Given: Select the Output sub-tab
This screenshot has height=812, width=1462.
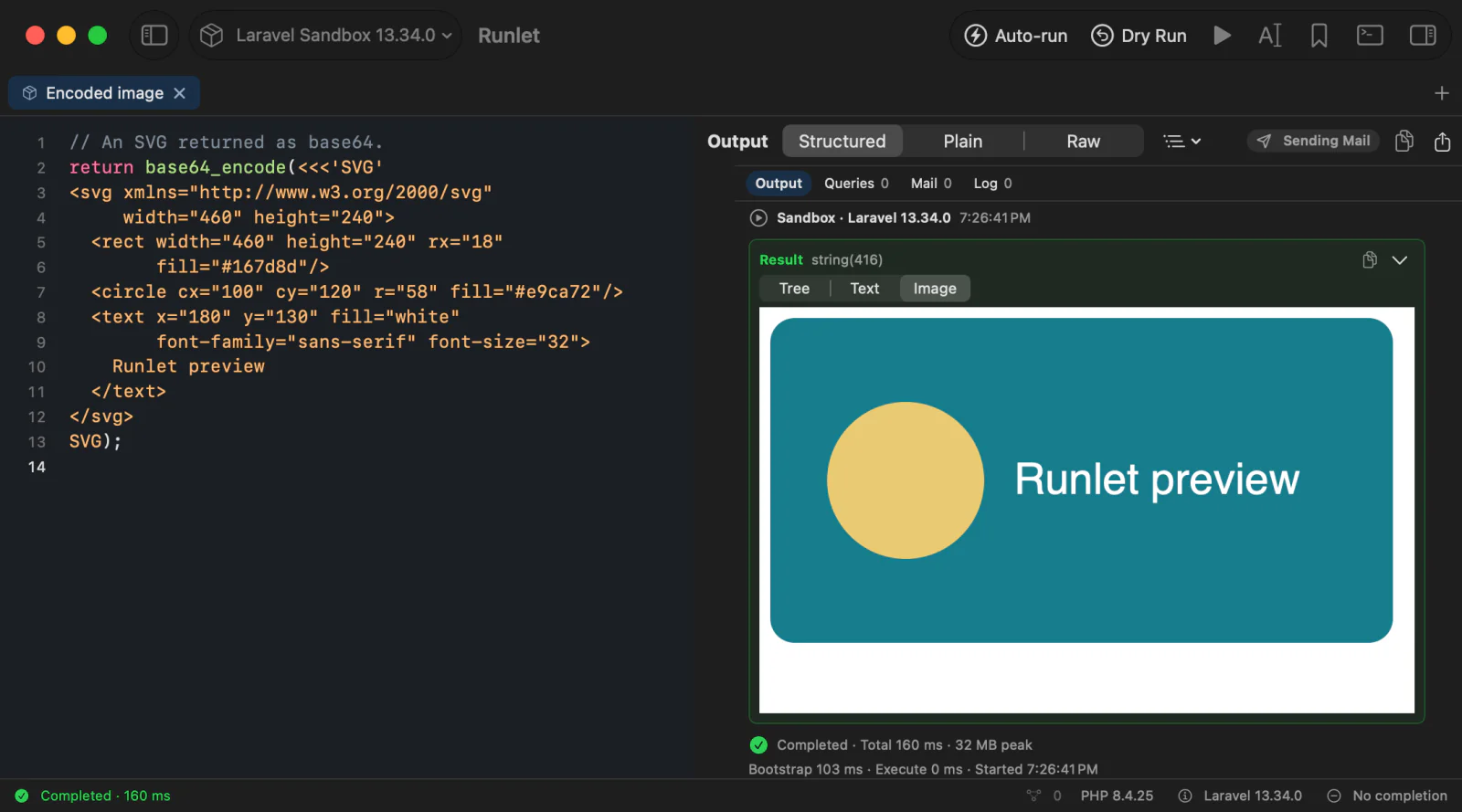Looking at the screenshot, I should click(x=779, y=184).
